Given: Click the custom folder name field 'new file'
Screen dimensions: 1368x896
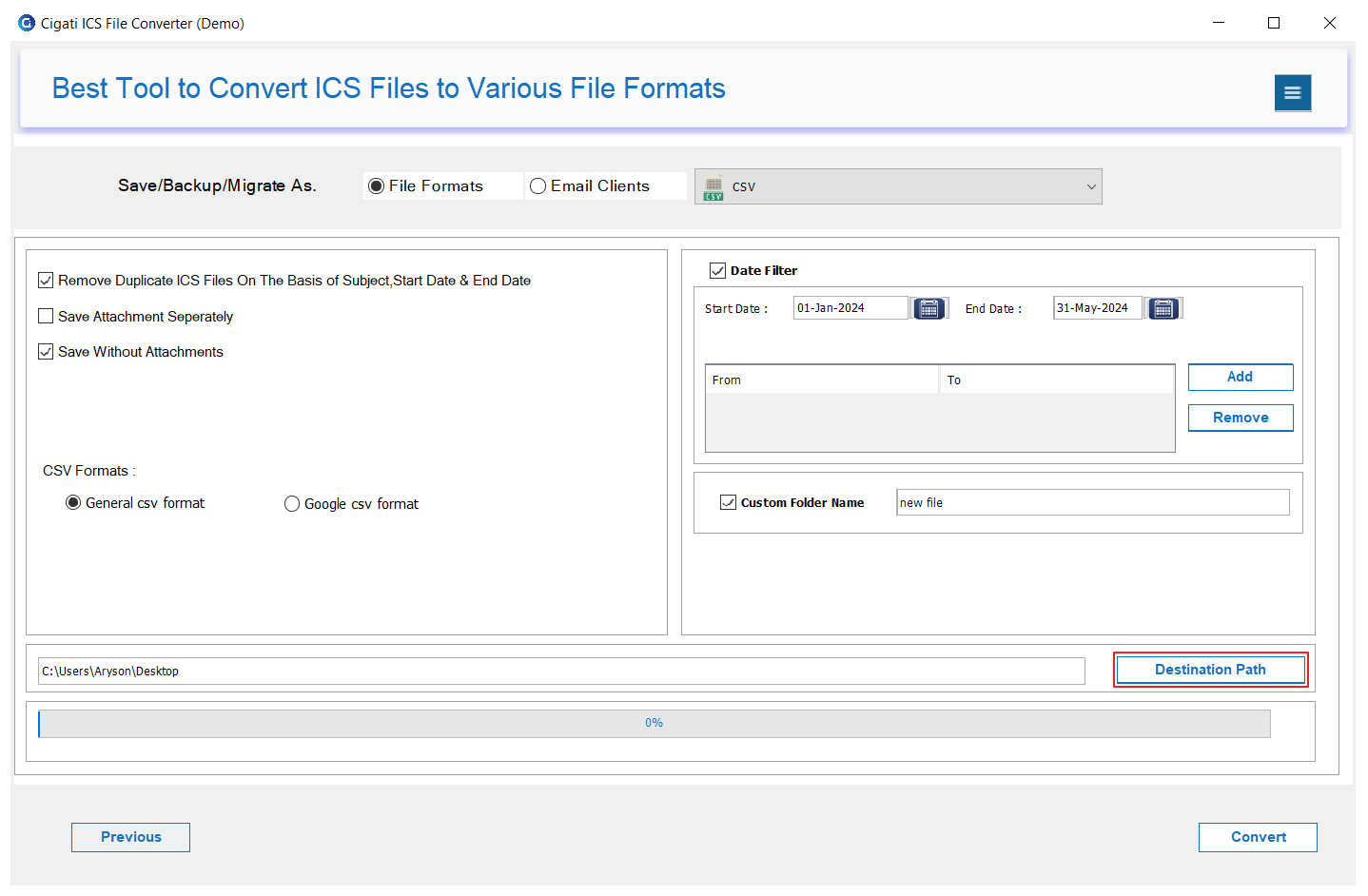Looking at the screenshot, I should pos(1093,502).
